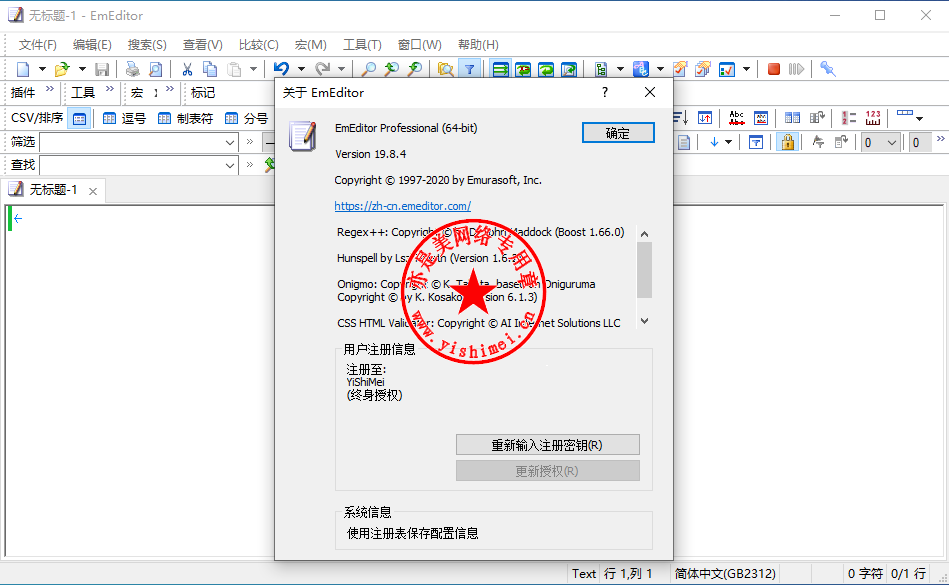The width and height of the screenshot is (949, 585).
Task: Open the 查找 find combo box dropdown
Action: tap(229, 165)
